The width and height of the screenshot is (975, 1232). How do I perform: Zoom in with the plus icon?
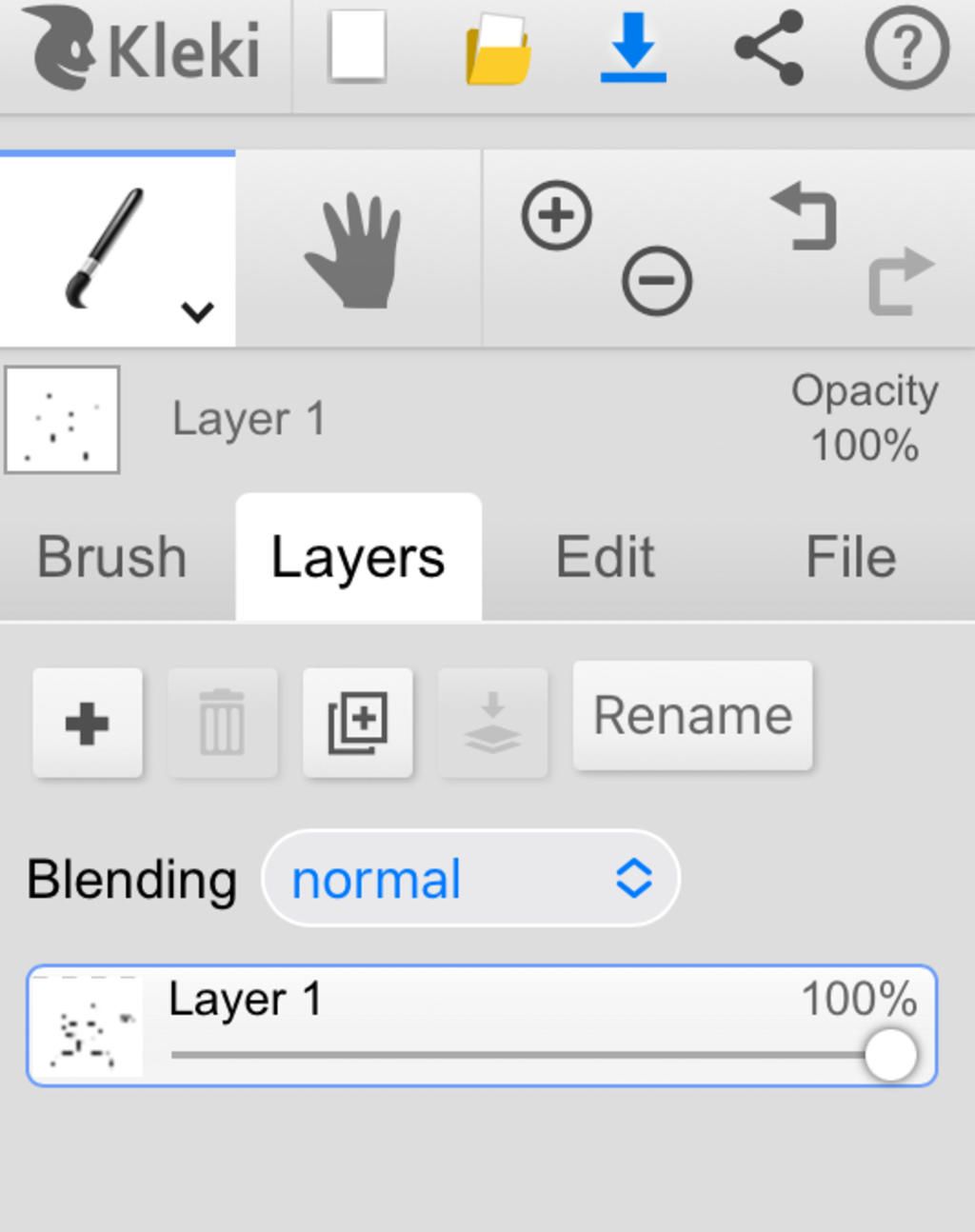point(557,215)
